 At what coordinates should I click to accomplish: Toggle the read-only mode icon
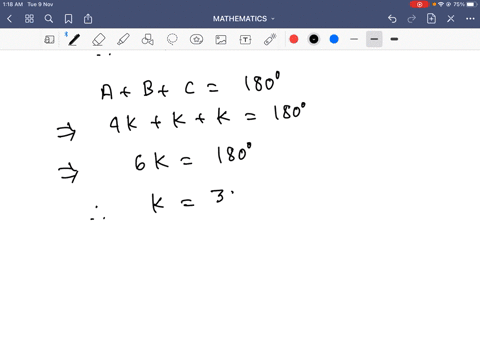(49, 40)
